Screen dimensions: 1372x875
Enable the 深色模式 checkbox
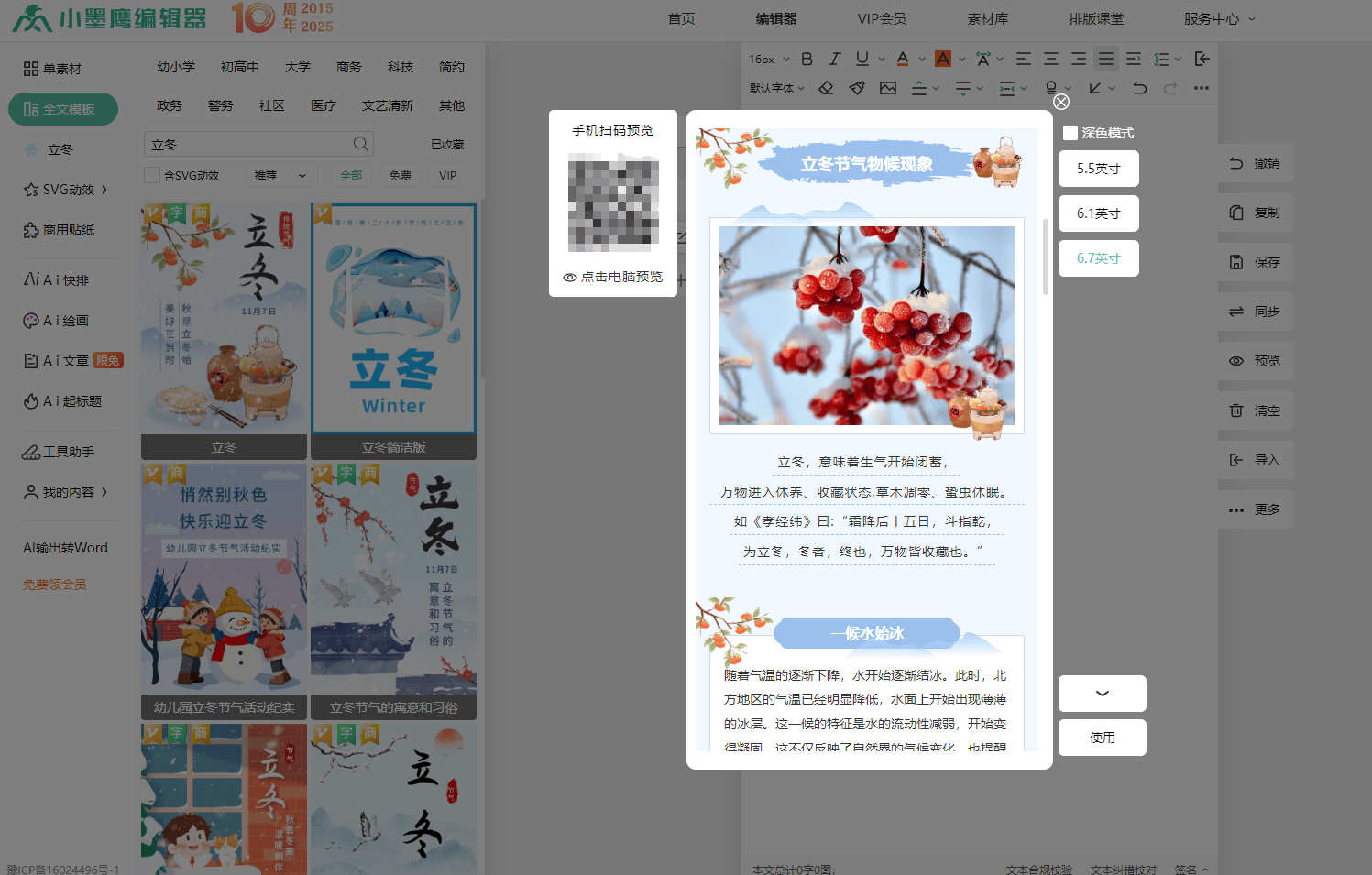(1070, 133)
